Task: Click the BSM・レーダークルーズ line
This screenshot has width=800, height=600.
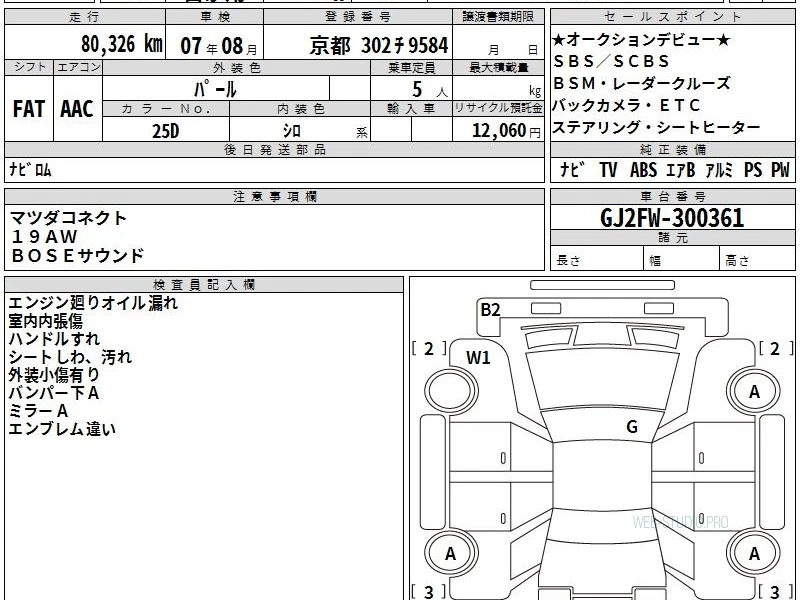Action: coord(641,83)
